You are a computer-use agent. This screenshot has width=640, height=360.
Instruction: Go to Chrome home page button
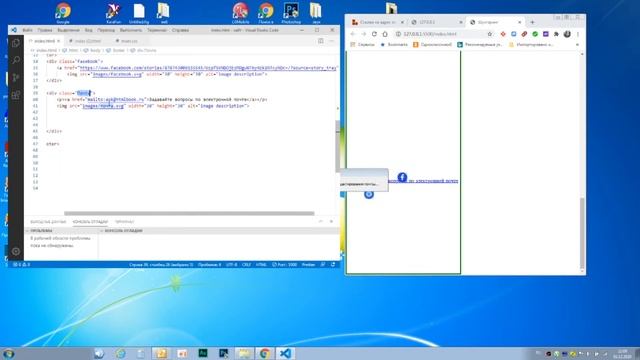pyautogui.click(x=385, y=34)
